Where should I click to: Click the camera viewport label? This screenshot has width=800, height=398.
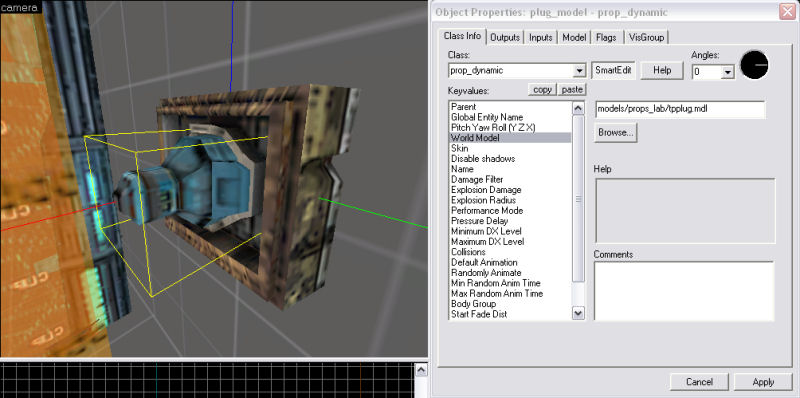coord(19,8)
